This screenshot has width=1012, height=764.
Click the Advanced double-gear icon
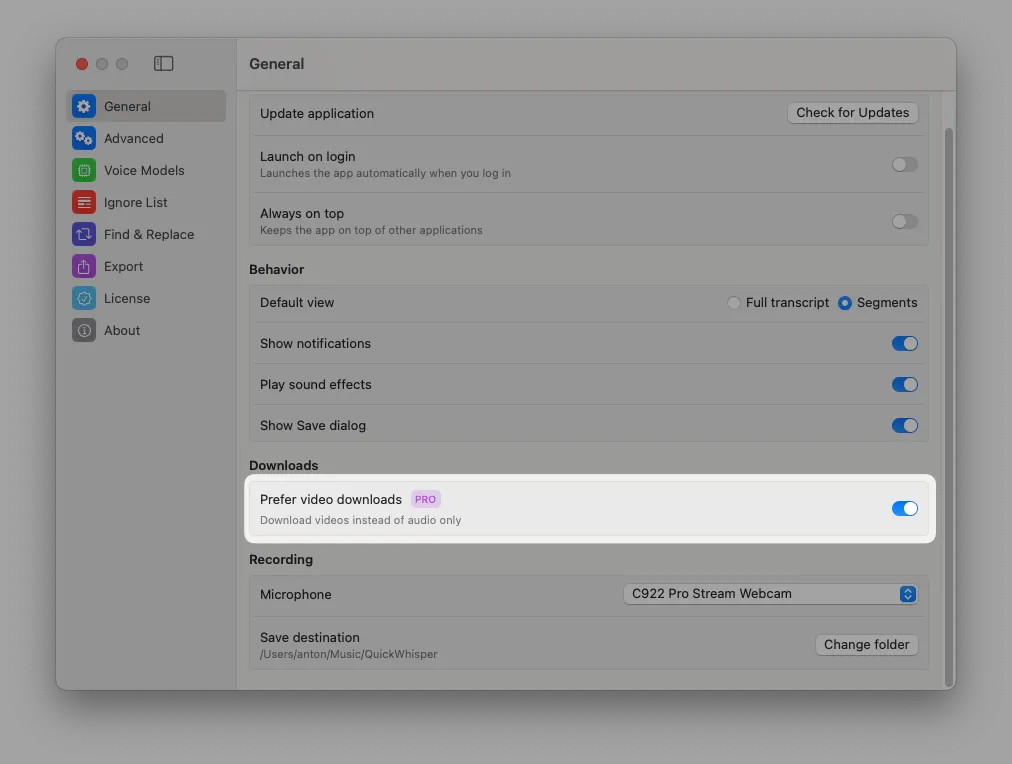tap(84, 138)
